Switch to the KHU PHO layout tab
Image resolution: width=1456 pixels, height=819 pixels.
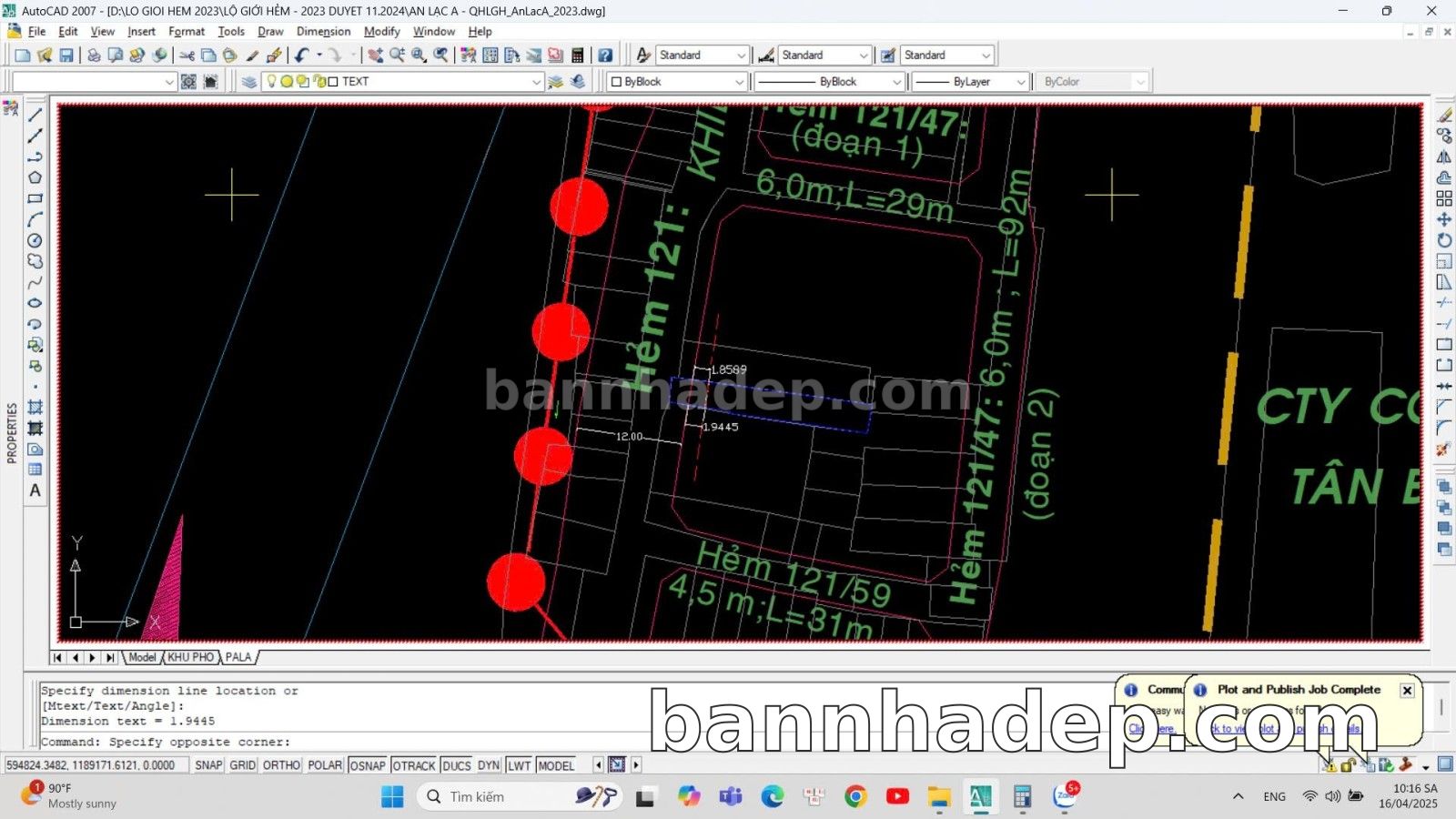[x=190, y=657]
